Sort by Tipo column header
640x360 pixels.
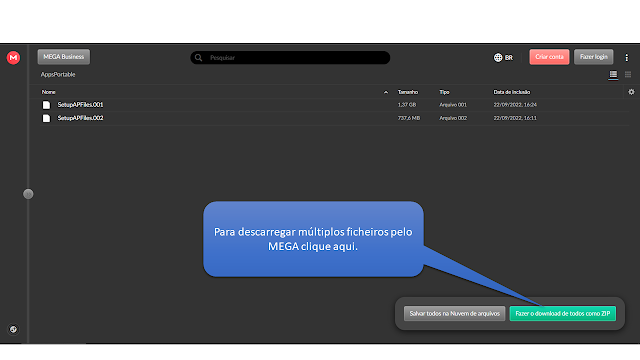tap(444, 92)
